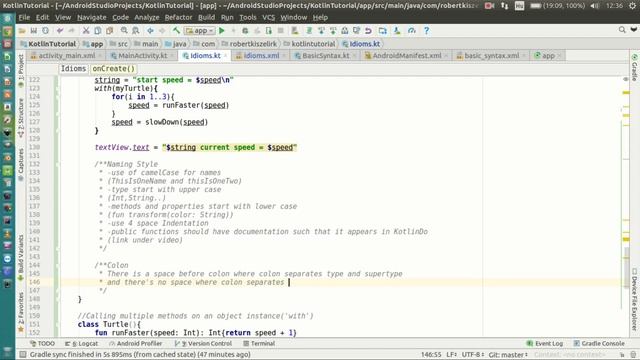Toggle the Build Variants side panel
Image resolution: width=640 pixels, height=360 pixels.
[21, 257]
